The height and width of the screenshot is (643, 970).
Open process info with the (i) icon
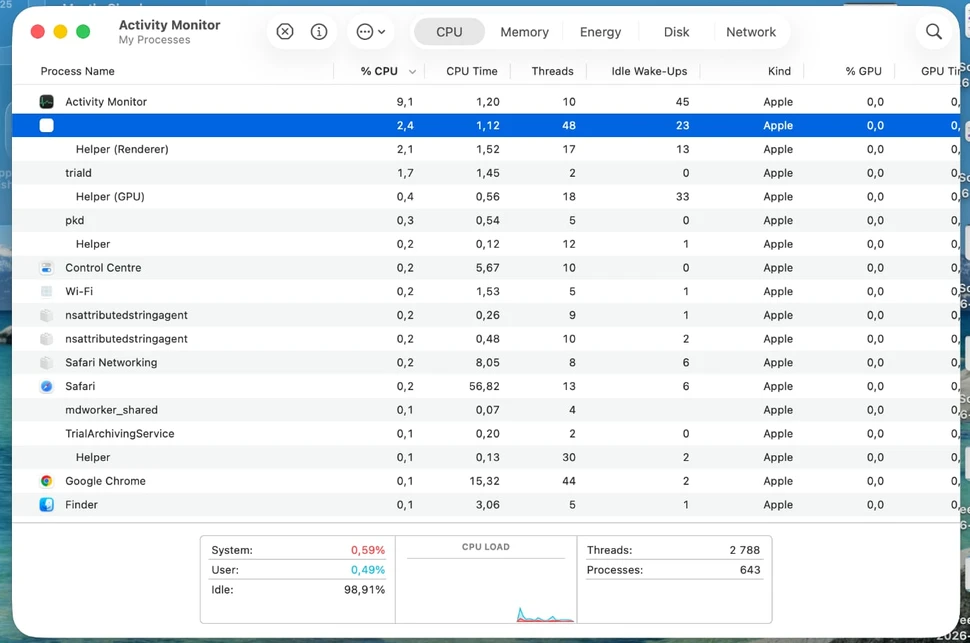click(x=319, y=32)
